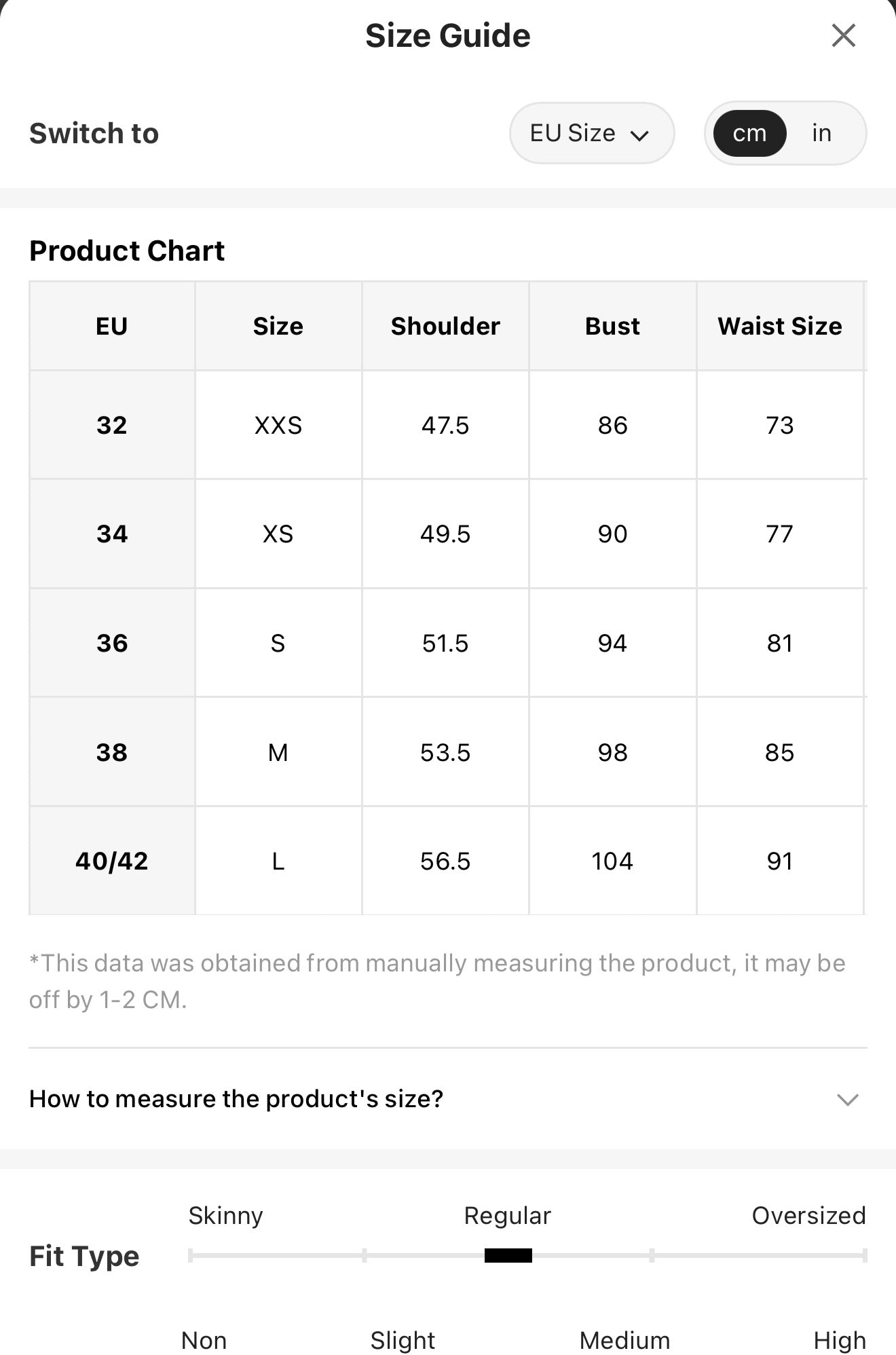The width and height of the screenshot is (896, 1355).
Task: Click the Shoulder column header
Action: [445, 326]
